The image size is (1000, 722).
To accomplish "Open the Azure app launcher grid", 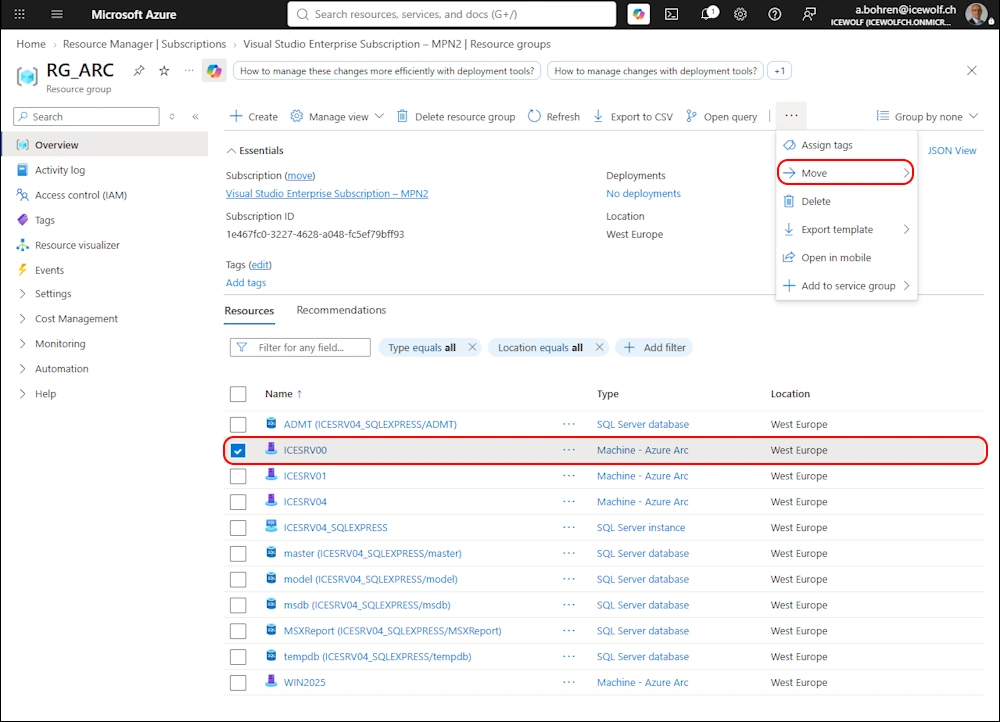I will coord(20,14).
